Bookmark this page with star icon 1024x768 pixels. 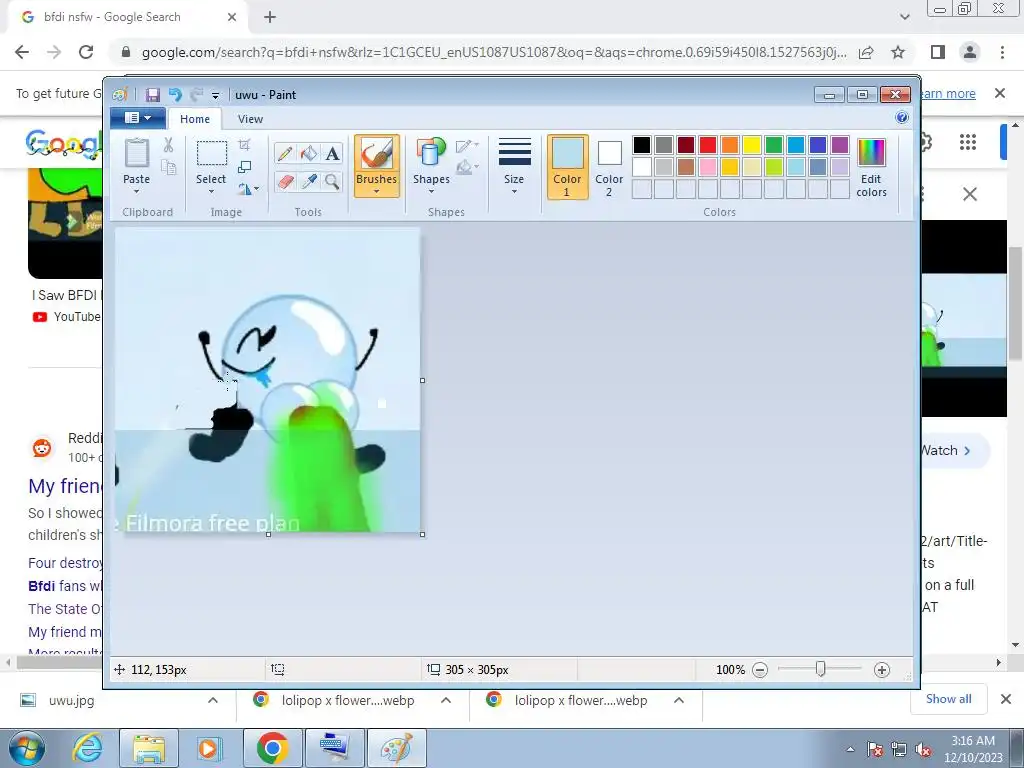[x=898, y=52]
